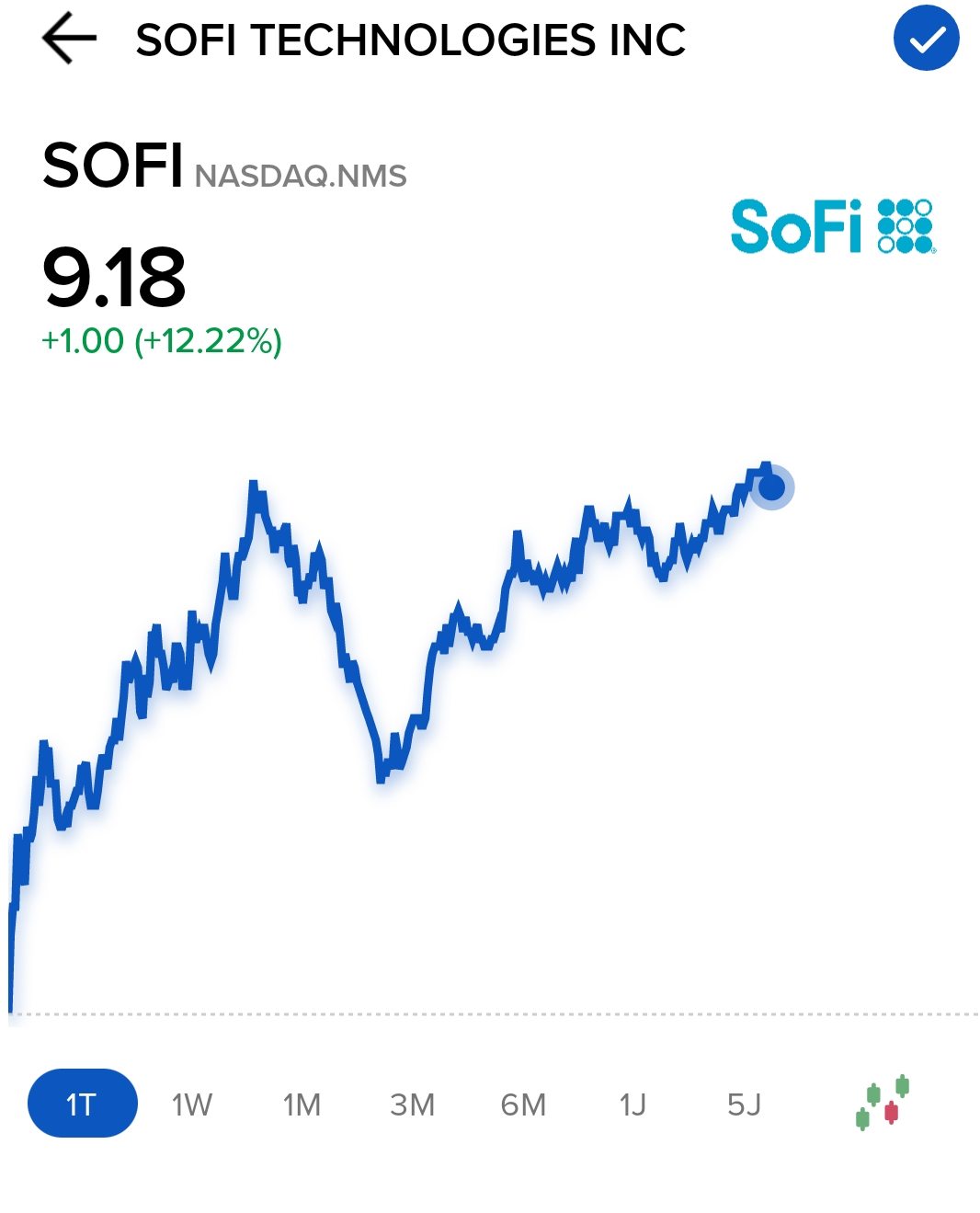Click the latest price marker dot on chart
The height and width of the screenshot is (1213, 980).
tap(770, 488)
